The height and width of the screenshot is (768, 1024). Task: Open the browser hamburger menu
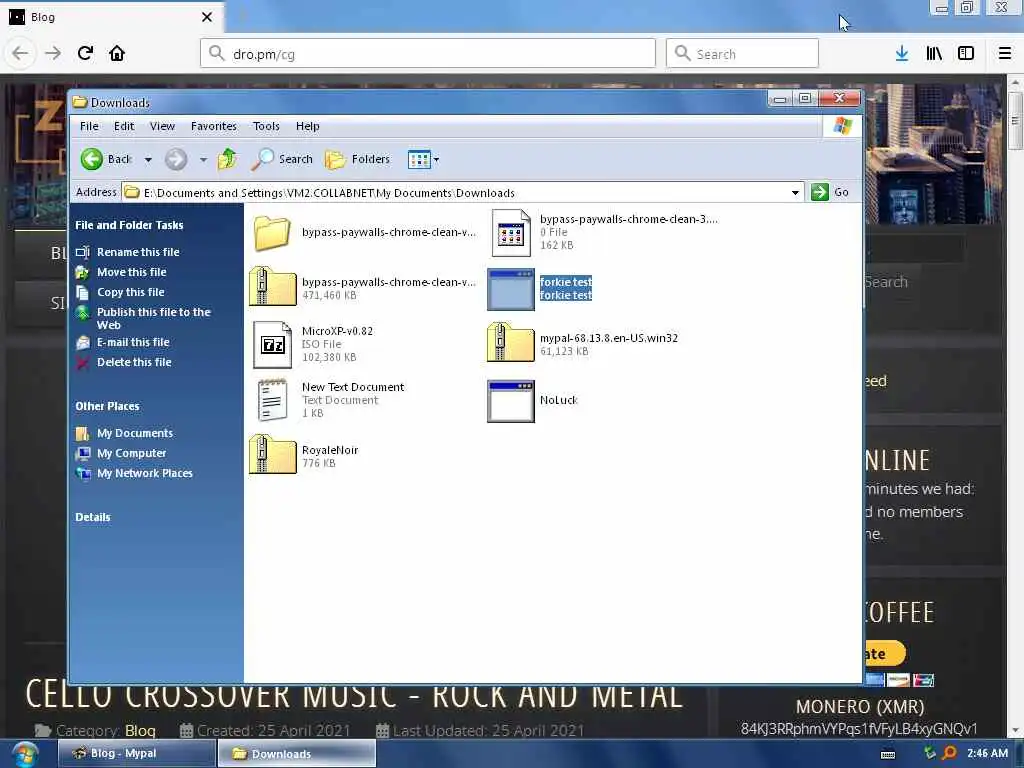point(1005,54)
